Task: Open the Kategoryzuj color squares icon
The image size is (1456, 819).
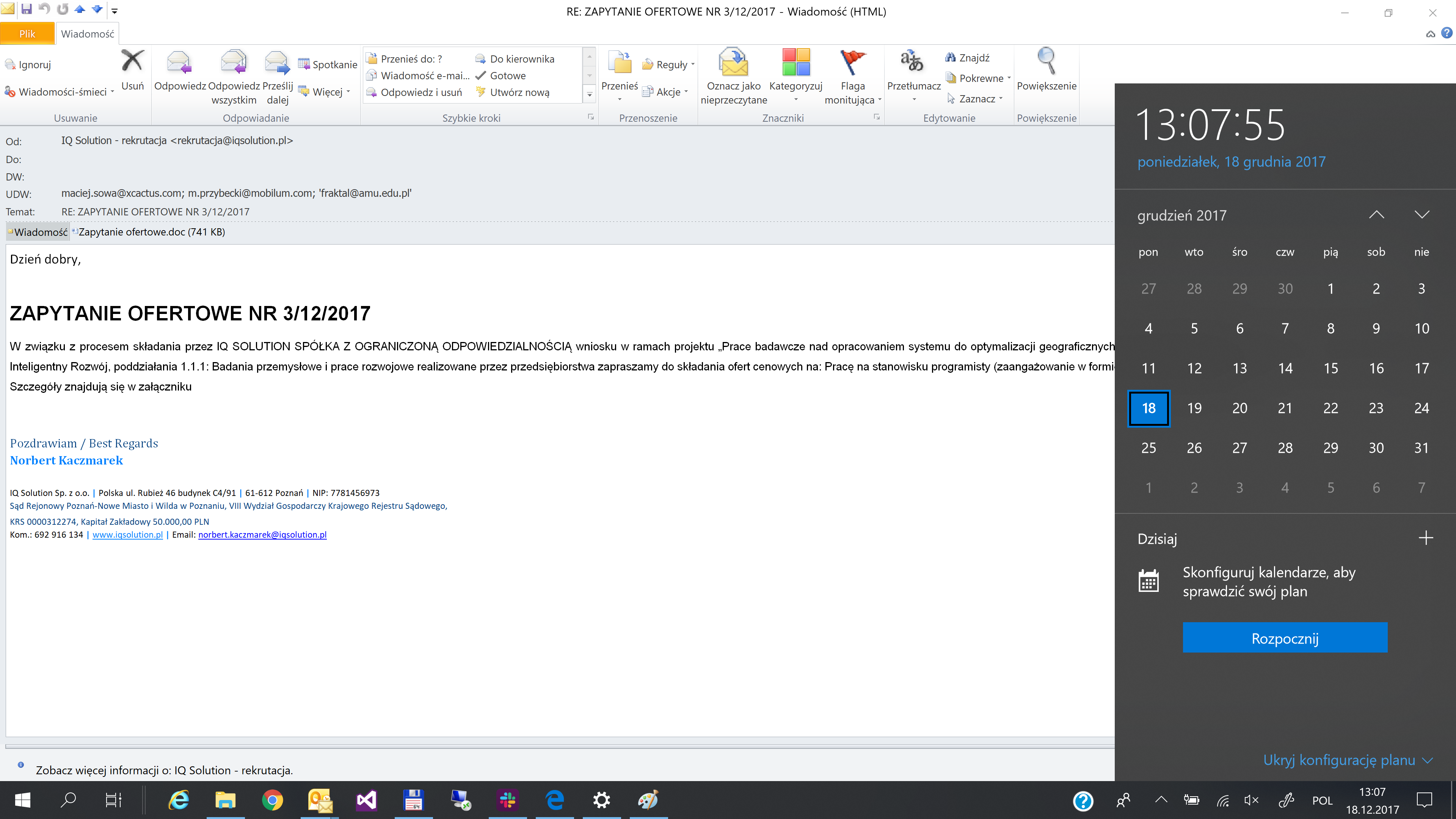Action: click(795, 62)
